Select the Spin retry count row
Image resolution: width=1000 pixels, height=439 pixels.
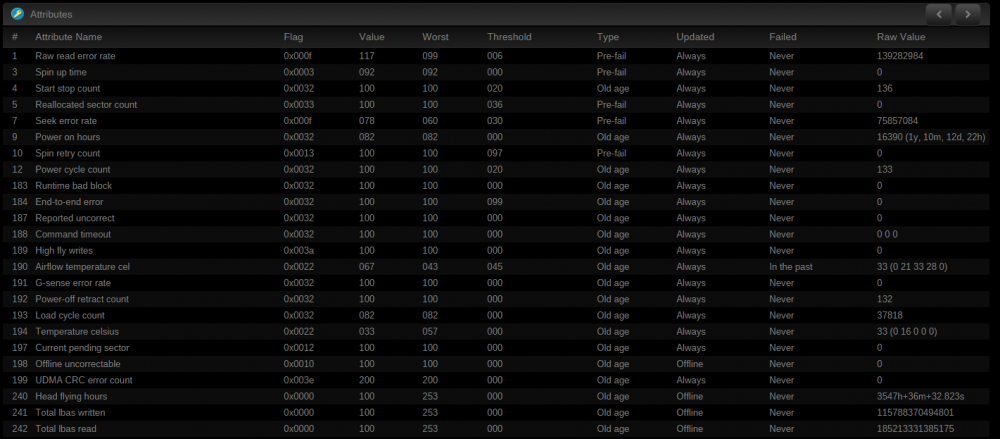coord(496,153)
